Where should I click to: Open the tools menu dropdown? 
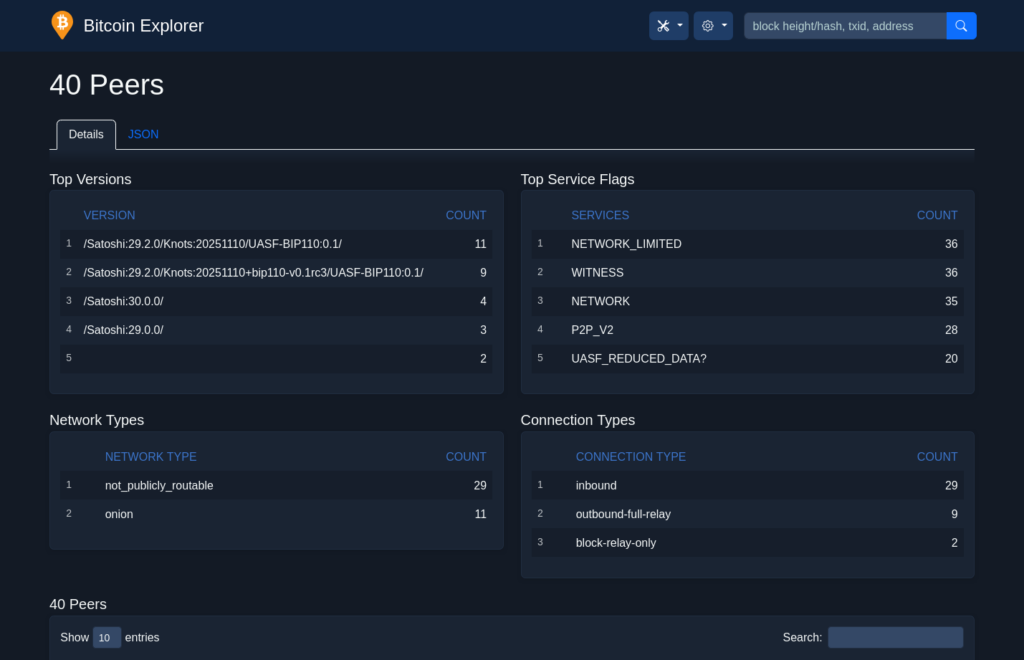coord(668,26)
